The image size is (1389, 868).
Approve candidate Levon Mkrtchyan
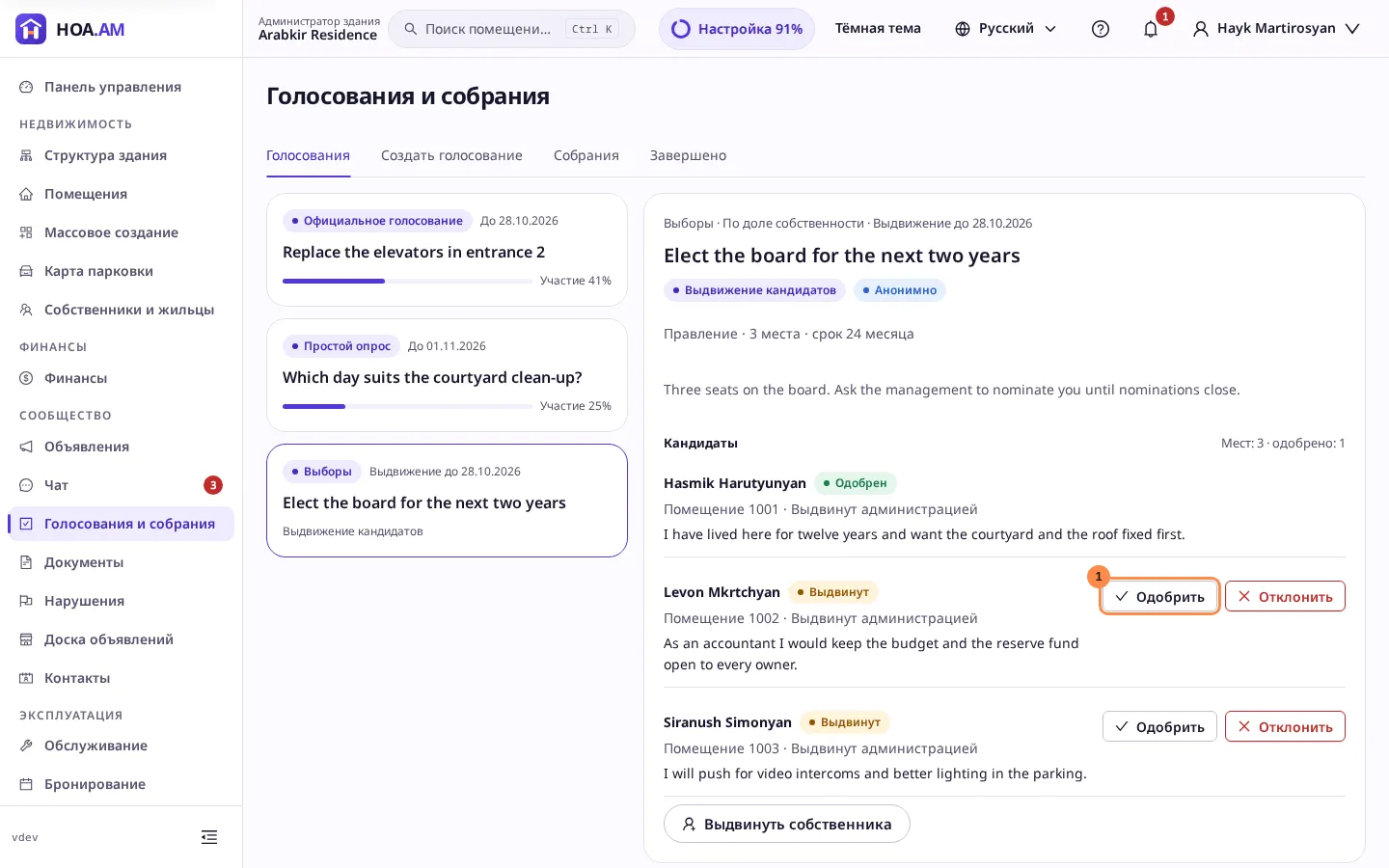point(1159,596)
